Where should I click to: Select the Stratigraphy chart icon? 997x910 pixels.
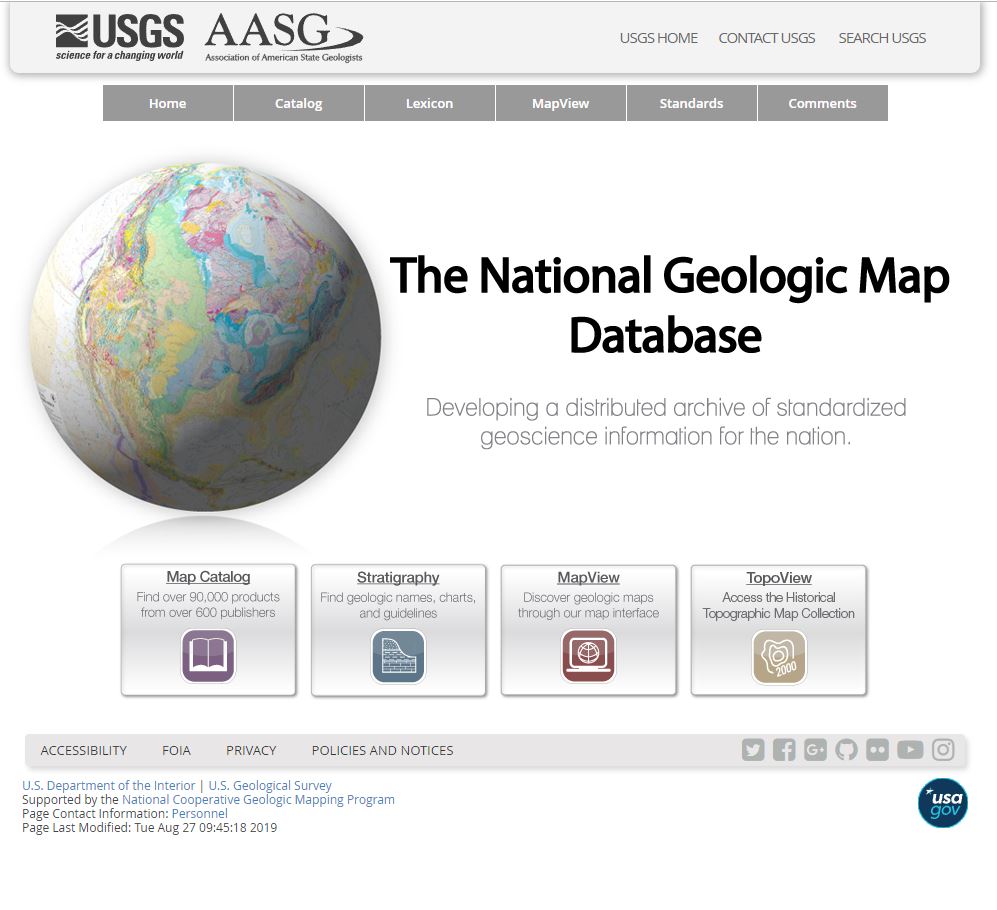(x=398, y=656)
